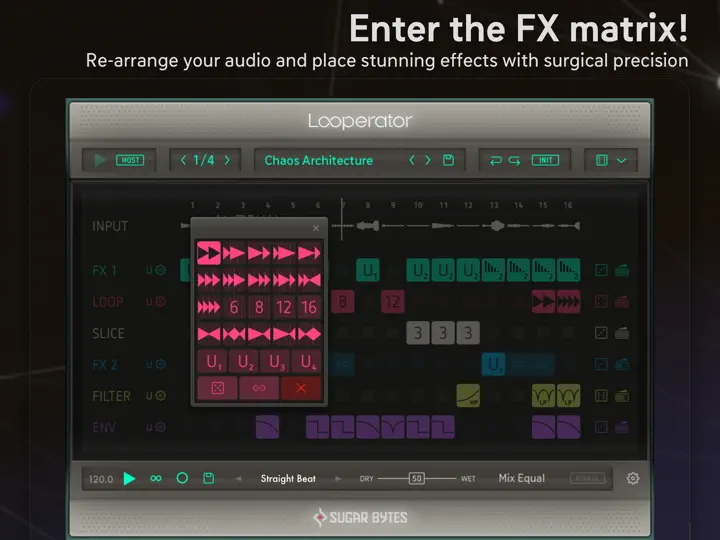Click the blue U2 cell in FX 2 row
Viewport: 720px width, 540px height.
click(x=494, y=364)
